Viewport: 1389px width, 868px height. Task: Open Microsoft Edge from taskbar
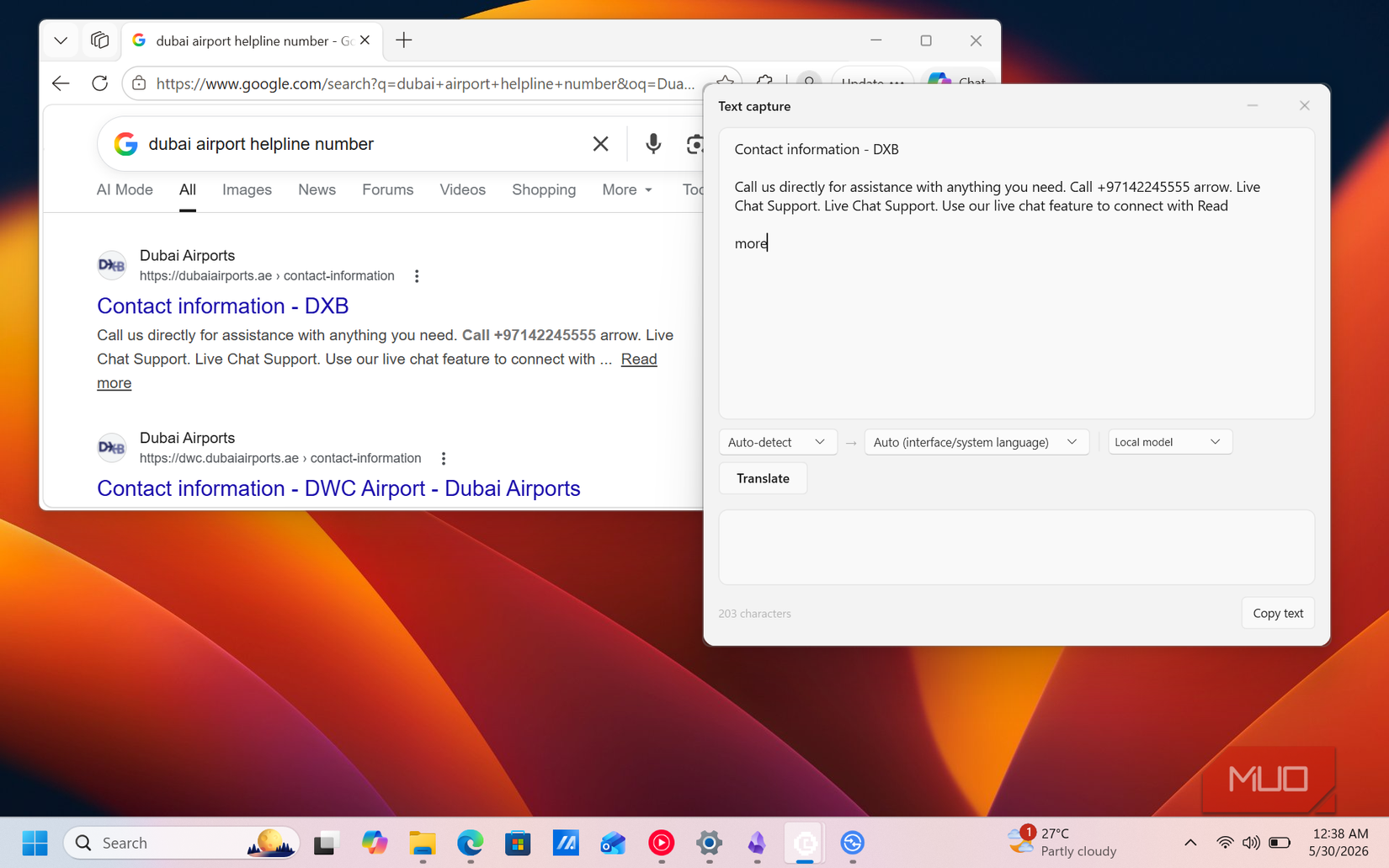(x=471, y=843)
